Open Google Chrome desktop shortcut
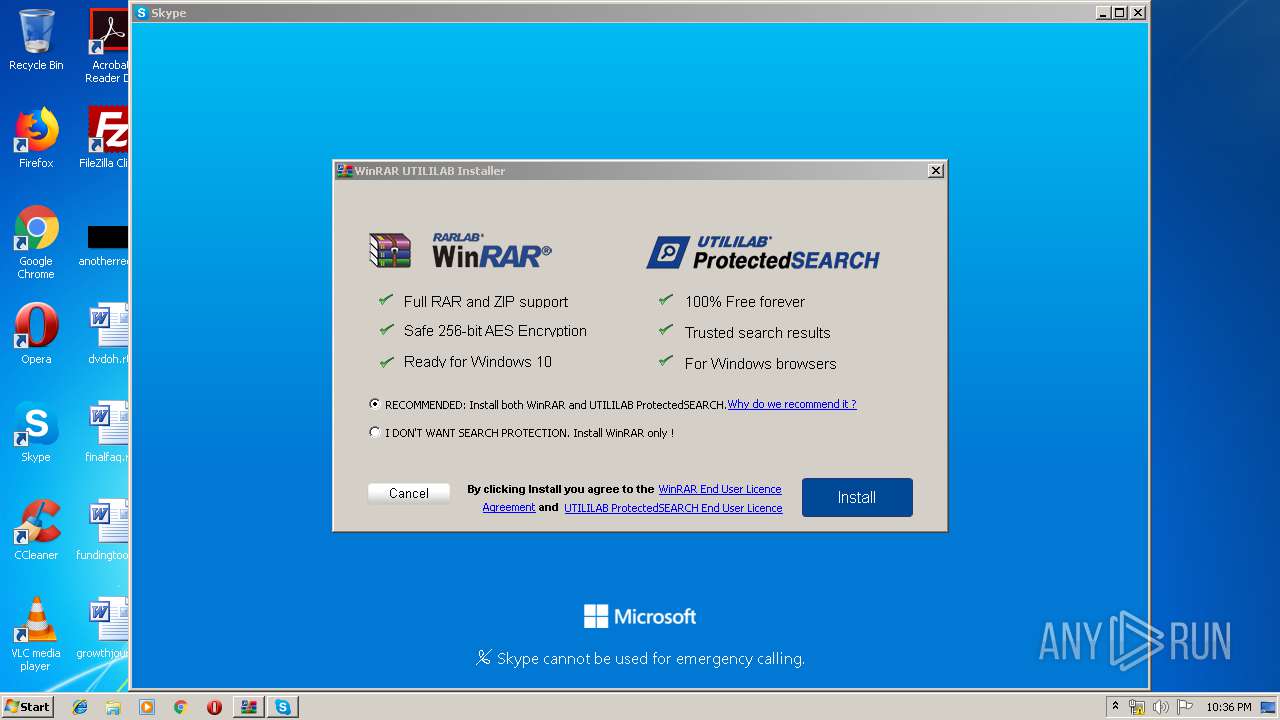Image resolution: width=1280 pixels, height=720 pixels. 36,242
